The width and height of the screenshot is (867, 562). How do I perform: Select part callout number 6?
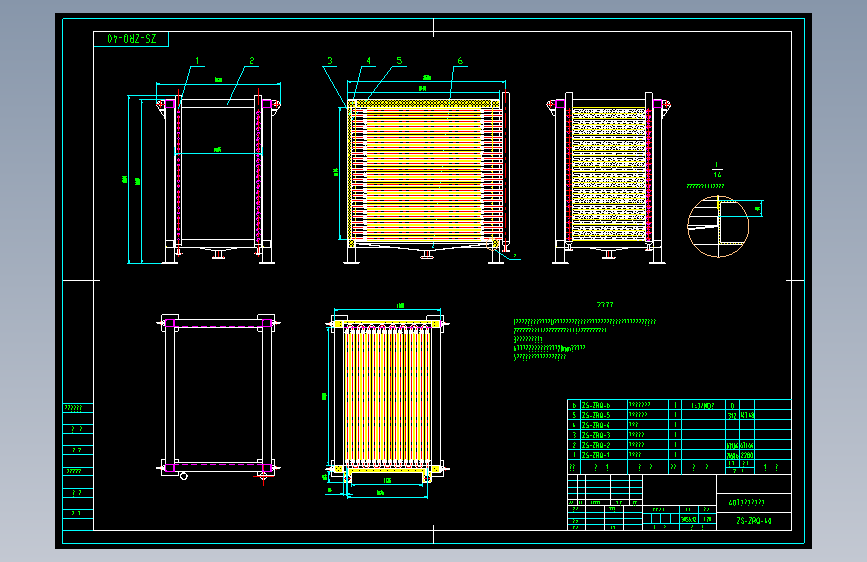point(460,61)
